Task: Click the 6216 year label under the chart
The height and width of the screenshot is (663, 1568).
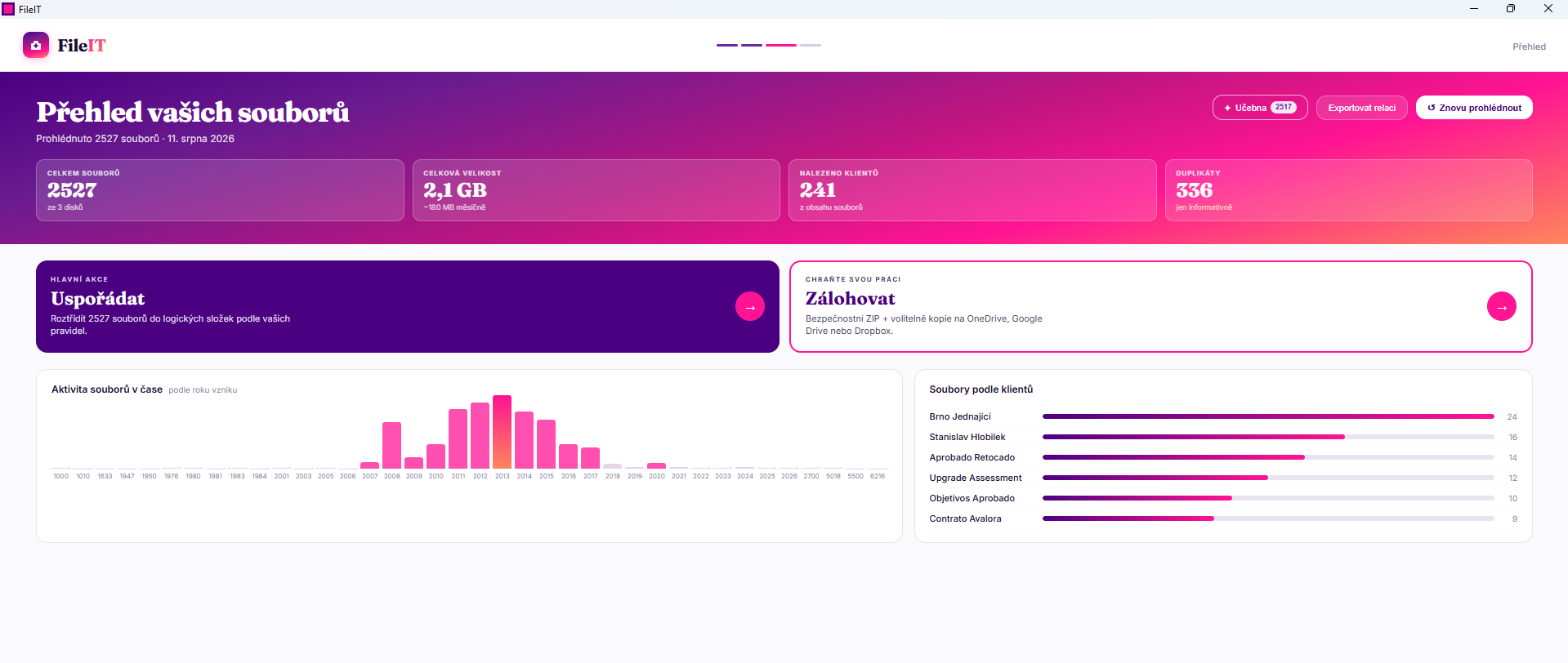Action: 878,476
